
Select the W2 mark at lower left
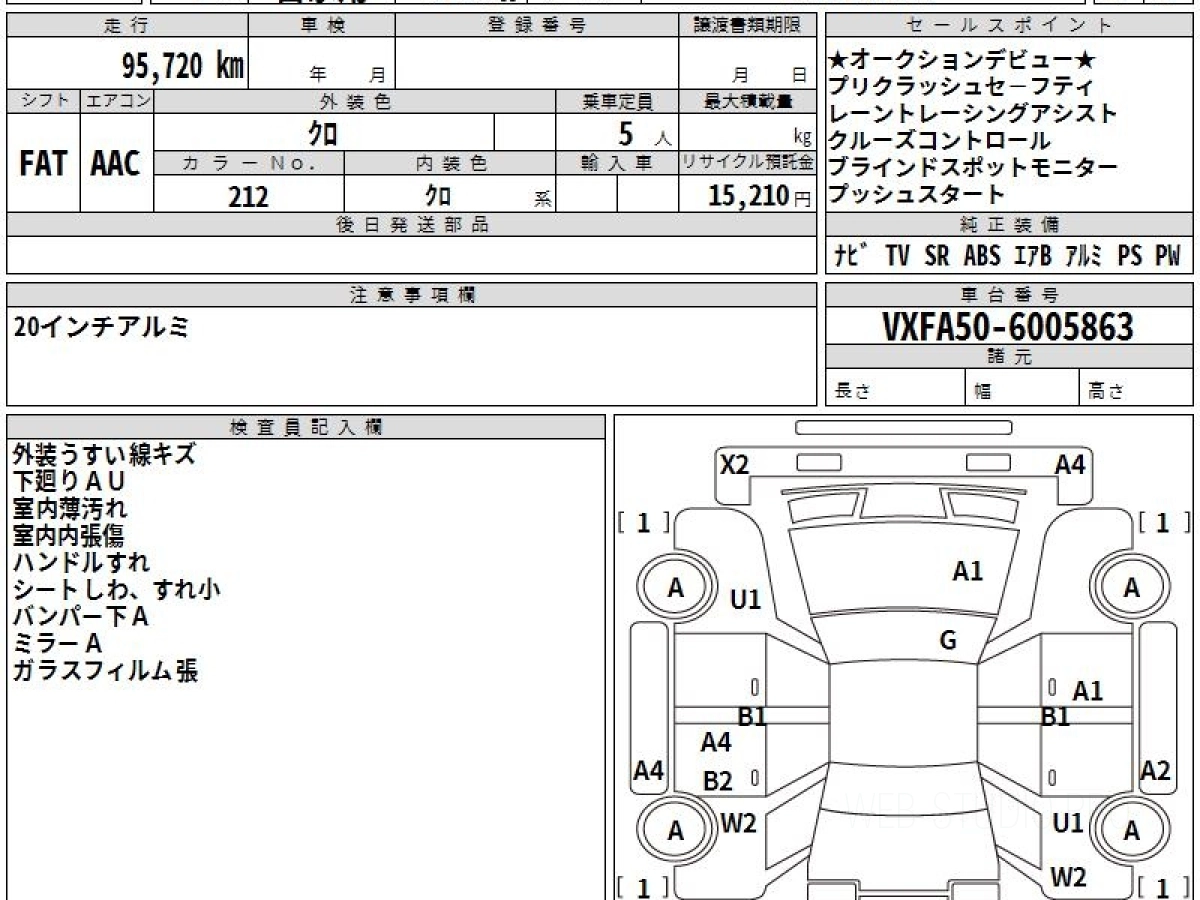tap(739, 824)
